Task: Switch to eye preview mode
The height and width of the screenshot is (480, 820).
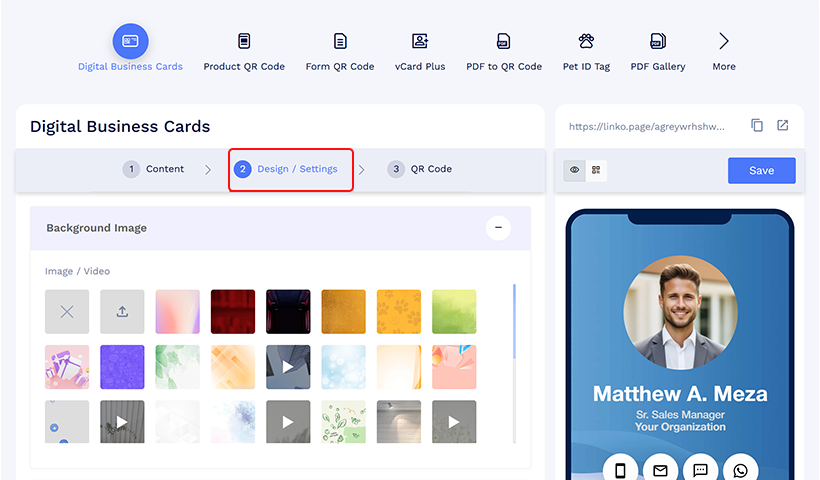Action: 574,170
